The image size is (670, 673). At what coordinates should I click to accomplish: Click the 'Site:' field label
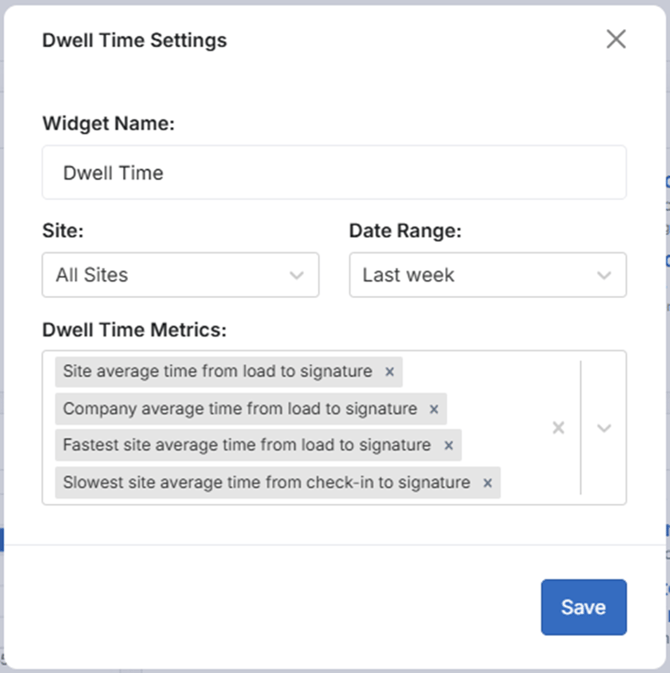pyautogui.click(x=62, y=230)
